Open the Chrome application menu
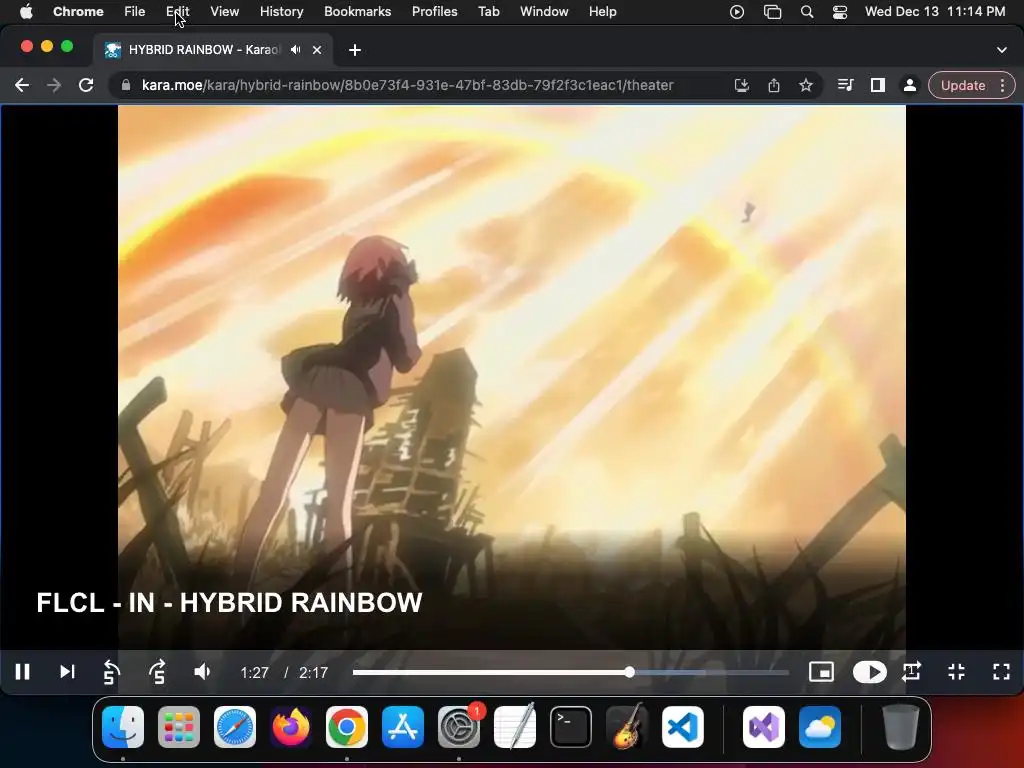Screen dimensions: 1024x768 tap(78, 11)
